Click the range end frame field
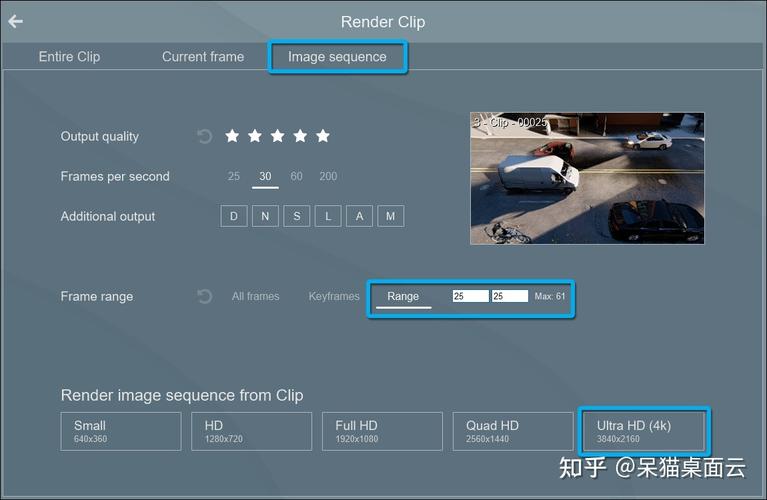Screen dimensions: 767x500 point(510,296)
